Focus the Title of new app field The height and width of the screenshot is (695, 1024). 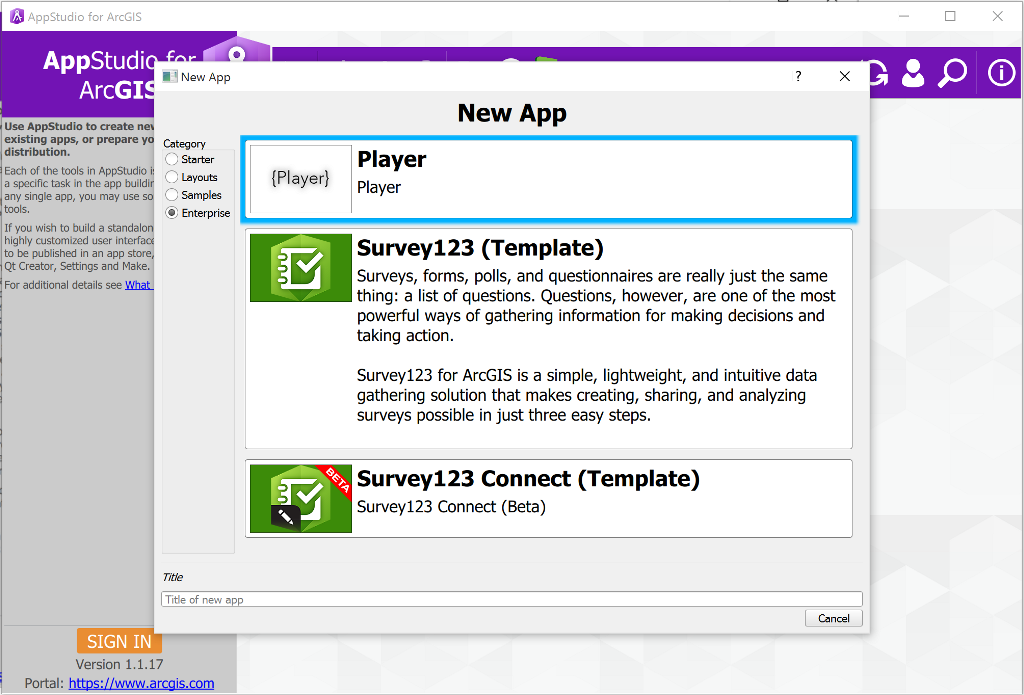tap(512, 599)
